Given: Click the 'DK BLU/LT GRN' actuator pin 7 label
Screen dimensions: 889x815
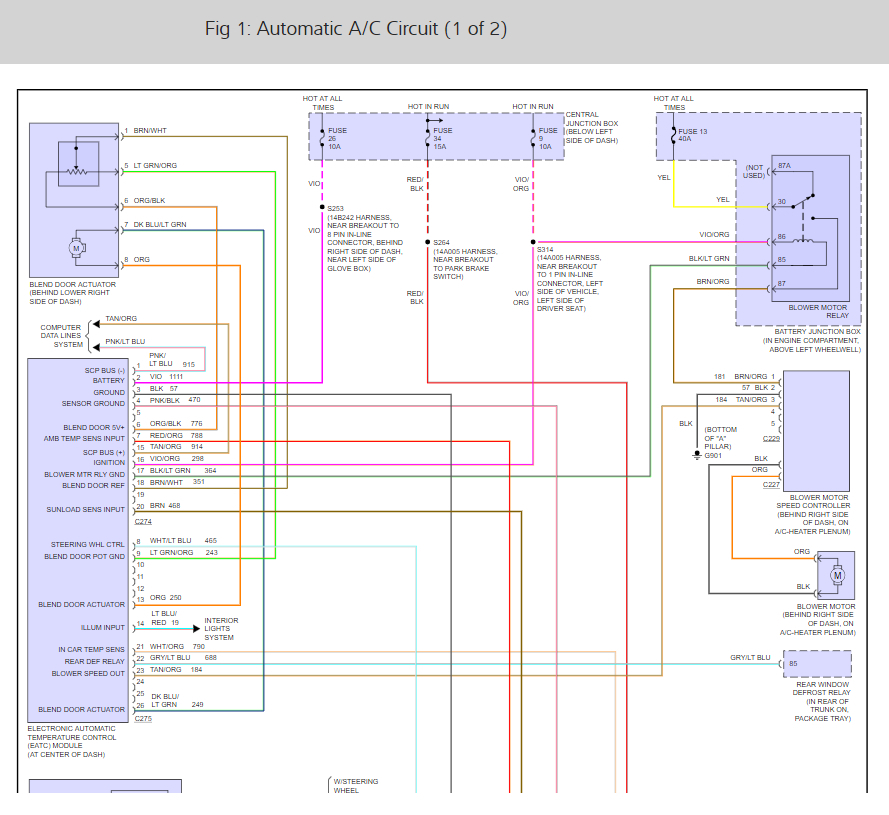Looking at the screenshot, I should [x=160, y=225].
